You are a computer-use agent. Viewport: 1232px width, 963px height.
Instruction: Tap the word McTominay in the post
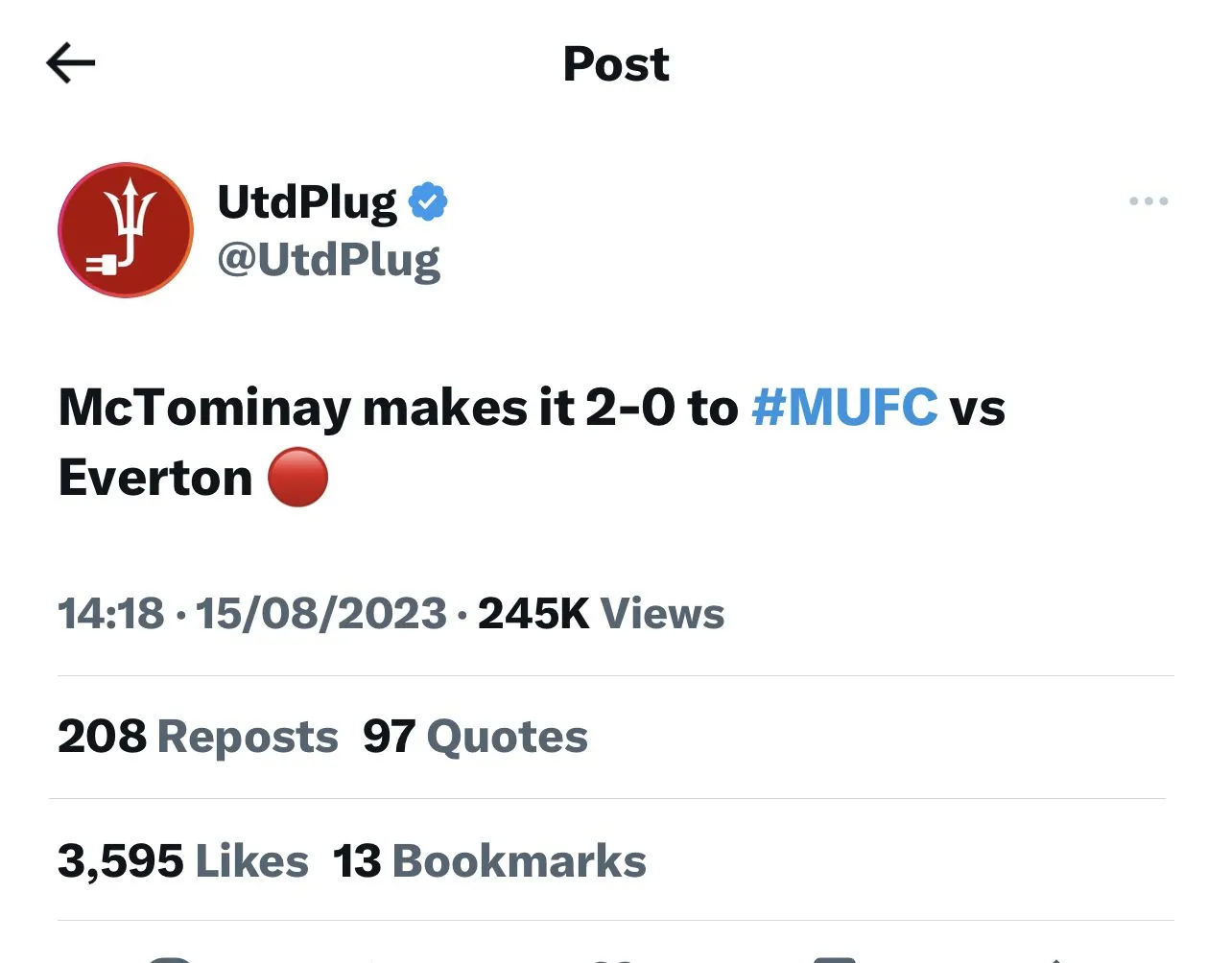click(x=204, y=408)
